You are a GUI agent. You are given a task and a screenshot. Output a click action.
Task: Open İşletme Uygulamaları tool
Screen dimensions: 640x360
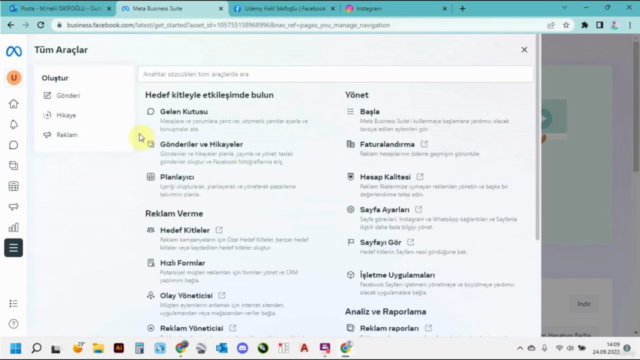click(397, 275)
